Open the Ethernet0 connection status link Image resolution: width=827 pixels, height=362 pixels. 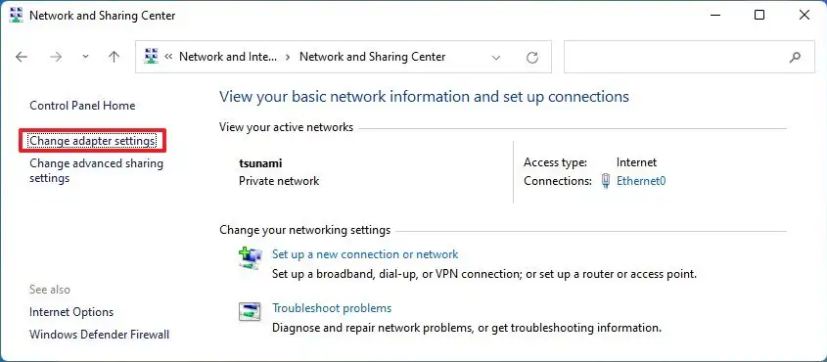[641, 181]
